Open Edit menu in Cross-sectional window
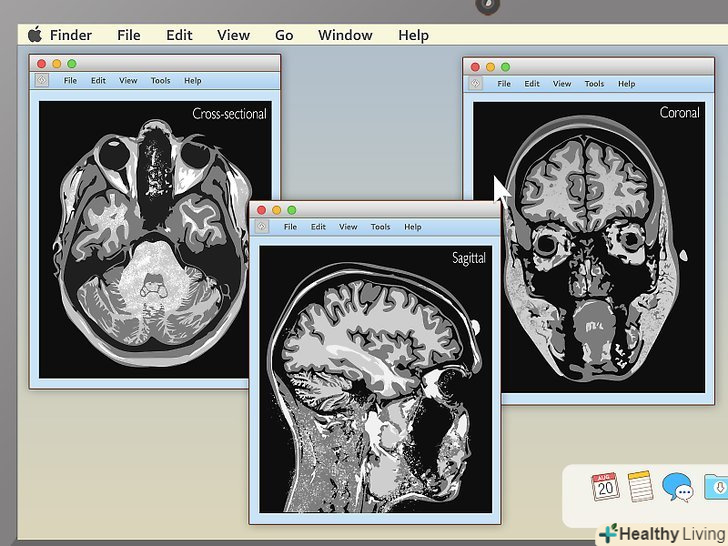 point(98,80)
